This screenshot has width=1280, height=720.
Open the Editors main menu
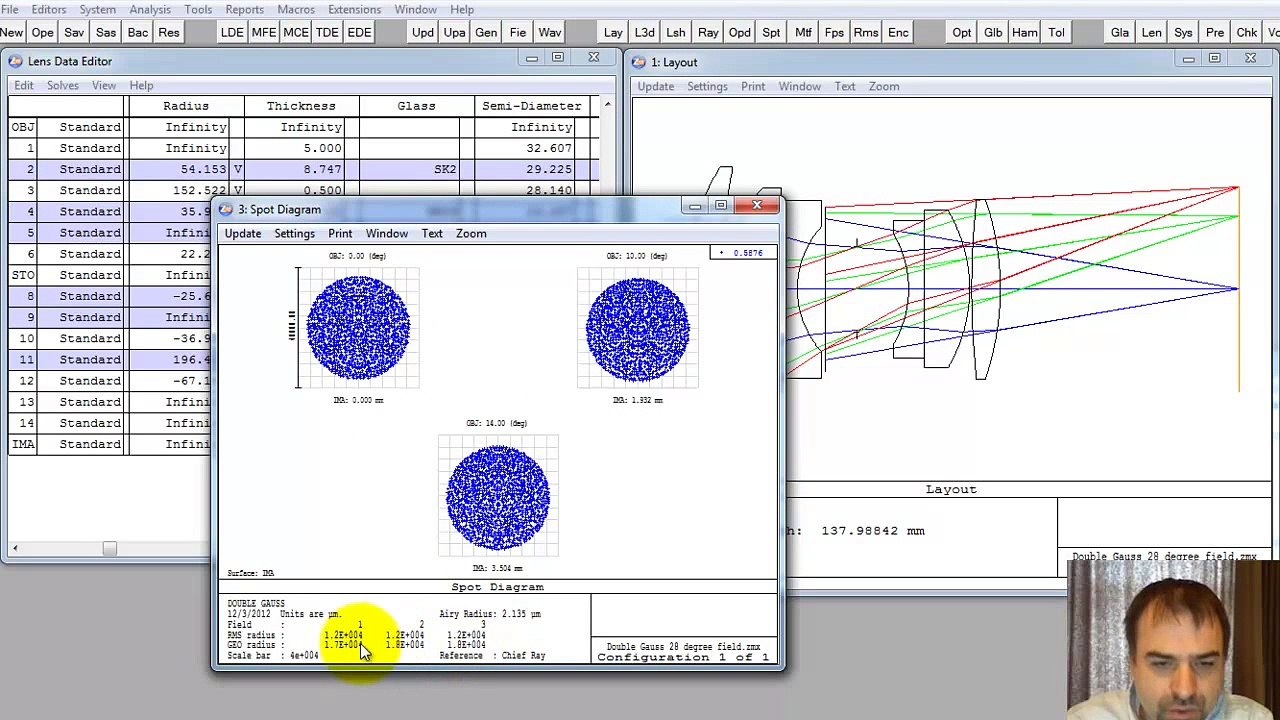click(x=49, y=9)
